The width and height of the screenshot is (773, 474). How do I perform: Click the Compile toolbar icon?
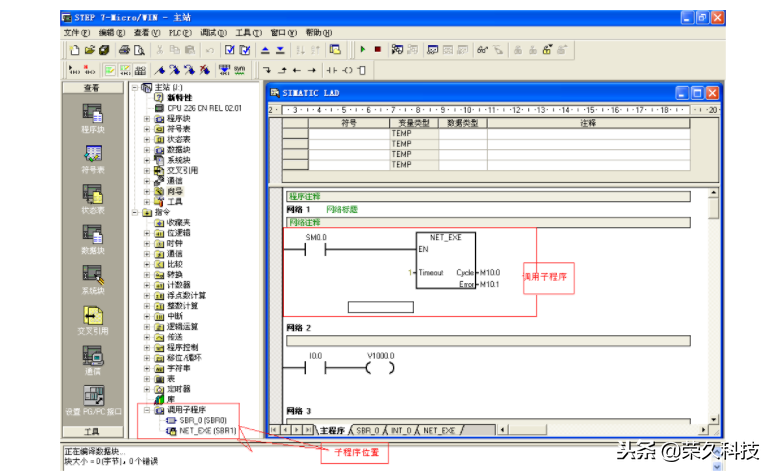pos(230,50)
